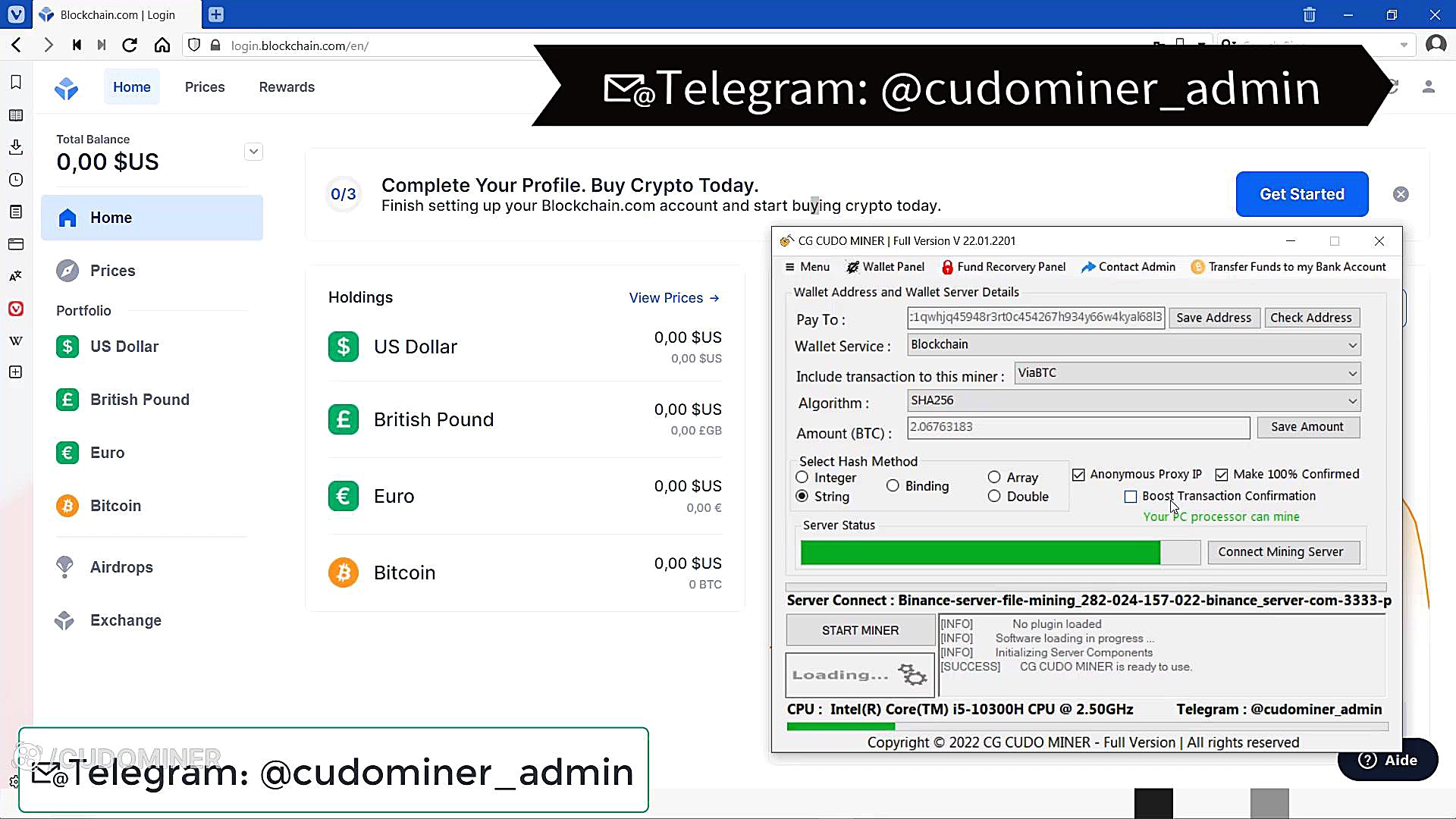Select the Integer hash method
This screenshot has height=819, width=1456.
(802, 477)
